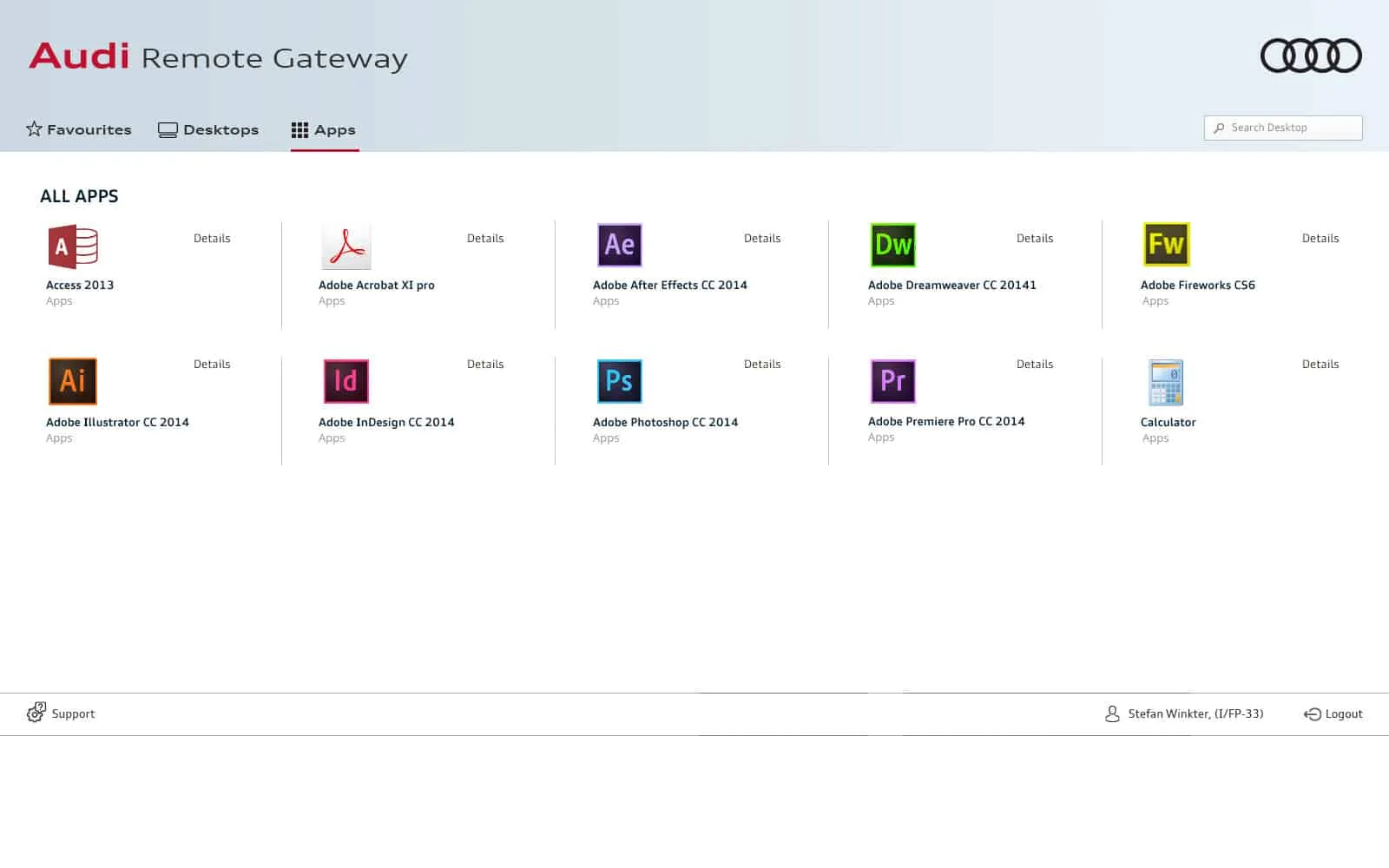Viewport: 1389px width, 868px height.
Task: View Details for Adobe Dreamweaver
Action: [1035, 238]
